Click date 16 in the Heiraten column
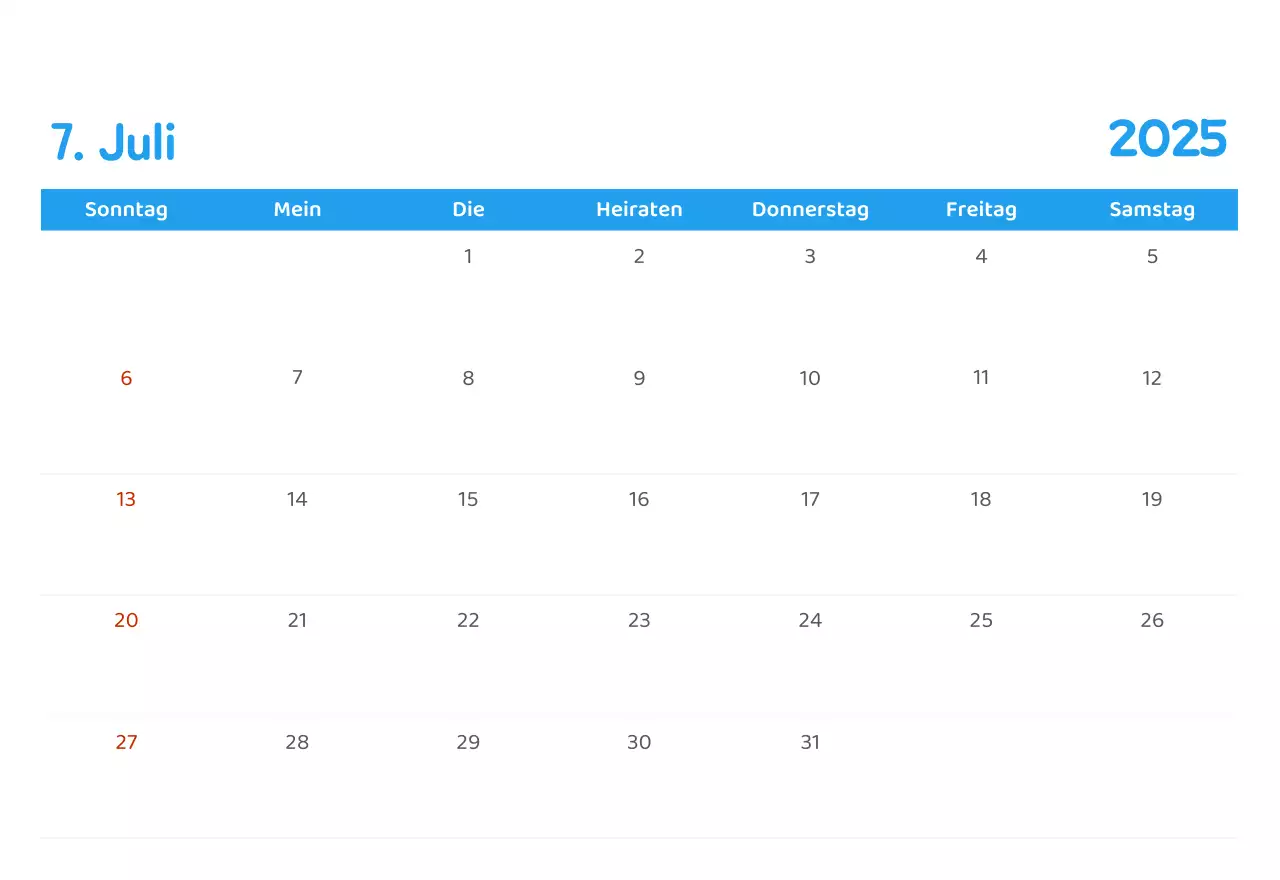The height and width of the screenshot is (880, 1280). pyautogui.click(x=639, y=499)
